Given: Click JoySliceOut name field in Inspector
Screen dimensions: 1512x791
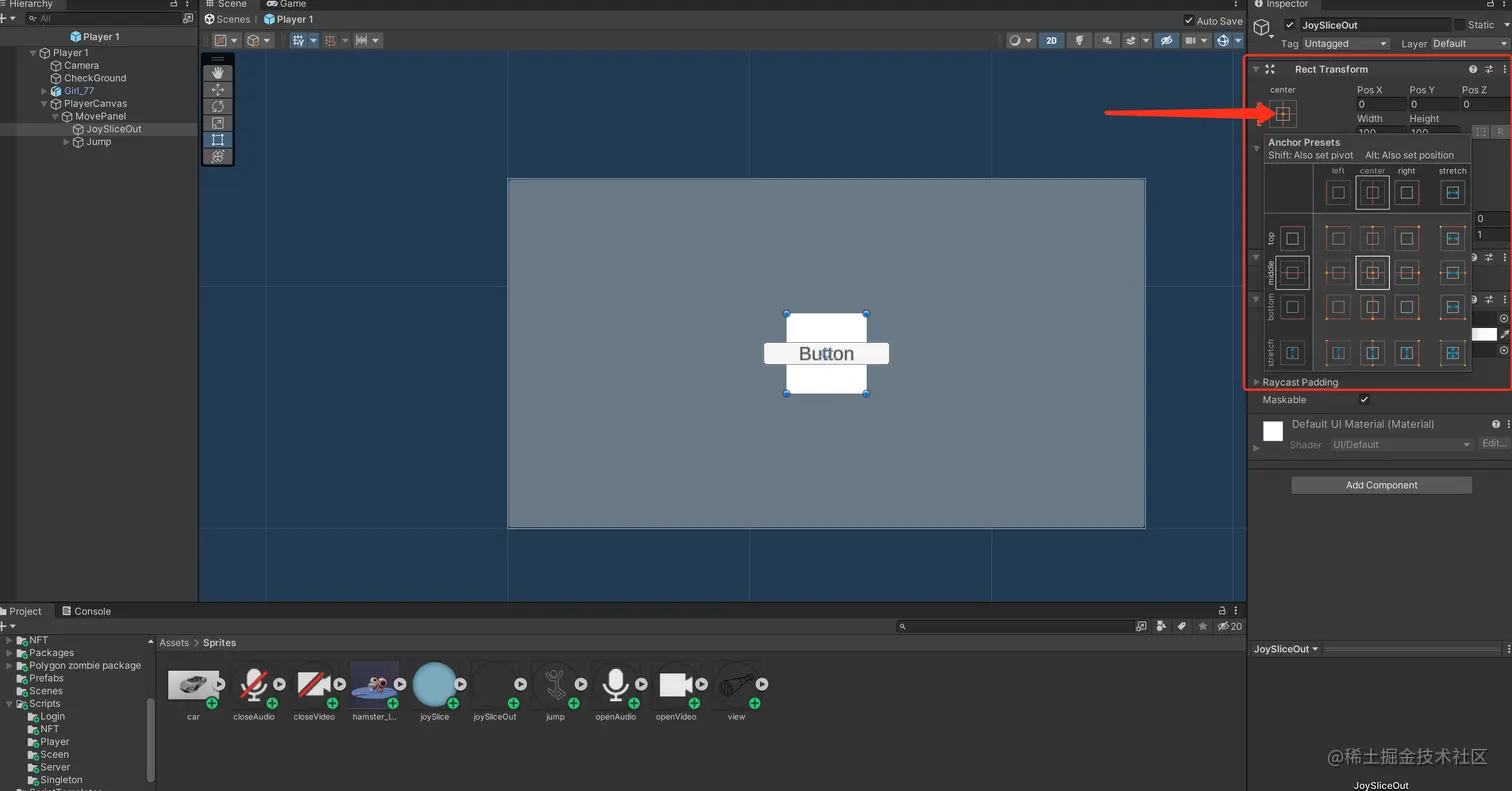Looking at the screenshot, I should click(1375, 25).
